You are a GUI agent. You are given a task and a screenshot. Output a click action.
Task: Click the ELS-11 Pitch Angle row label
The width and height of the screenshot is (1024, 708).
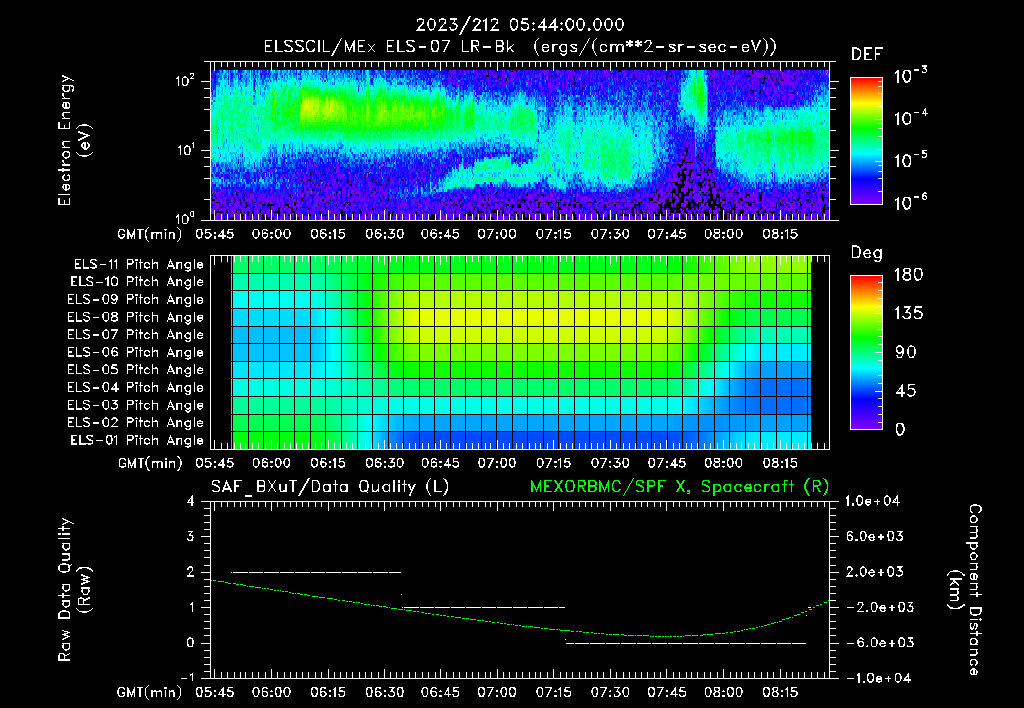coord(138,265)
